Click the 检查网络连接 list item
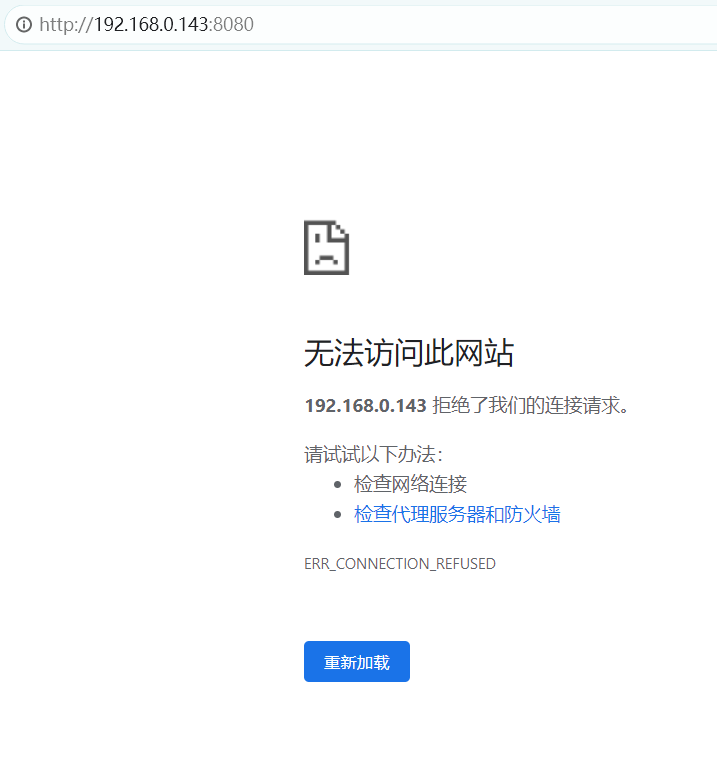Image resolution: width=717 pixels, height=763 pixels. (410, 484)
